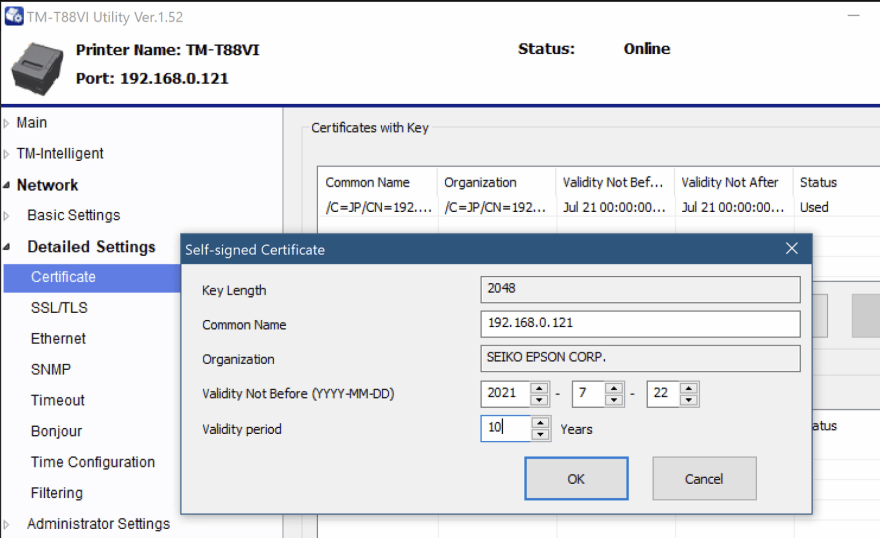
Task: Click the TM-T88VI Utility app icon
Action: pyautogui.click(x=14, y=16)
